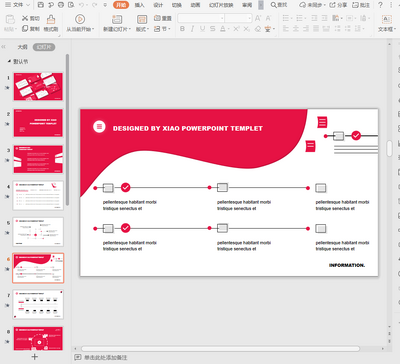This screenshot has width=400, height=364.
Task: Click the 复制 copy button
Action: click(x=30, y=29)
